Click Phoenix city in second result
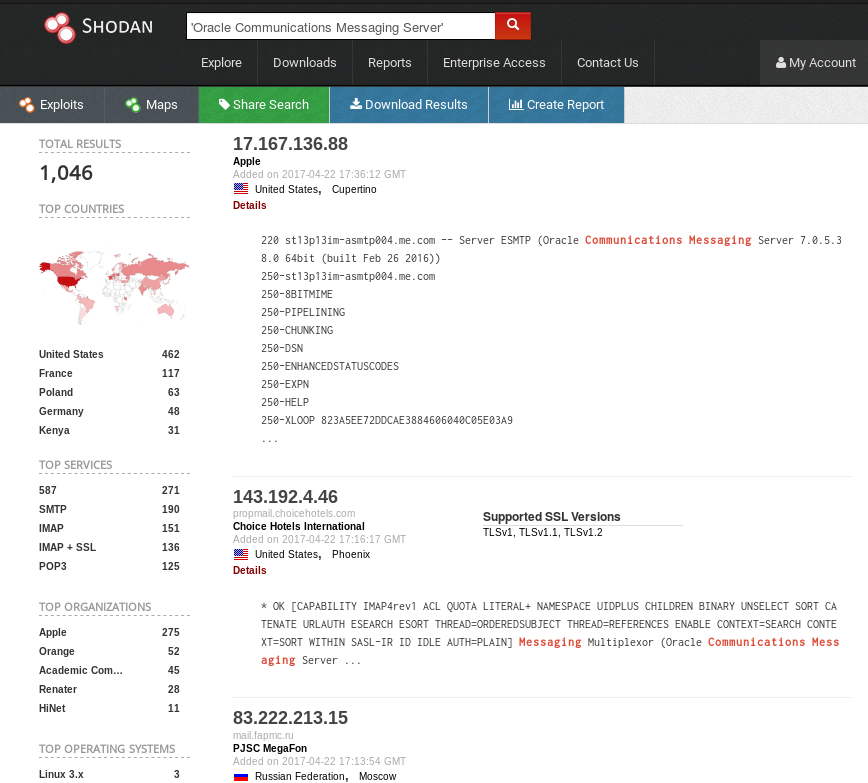Image resolution: width=868 pixels, height=783 pixels. click(351, 554)
